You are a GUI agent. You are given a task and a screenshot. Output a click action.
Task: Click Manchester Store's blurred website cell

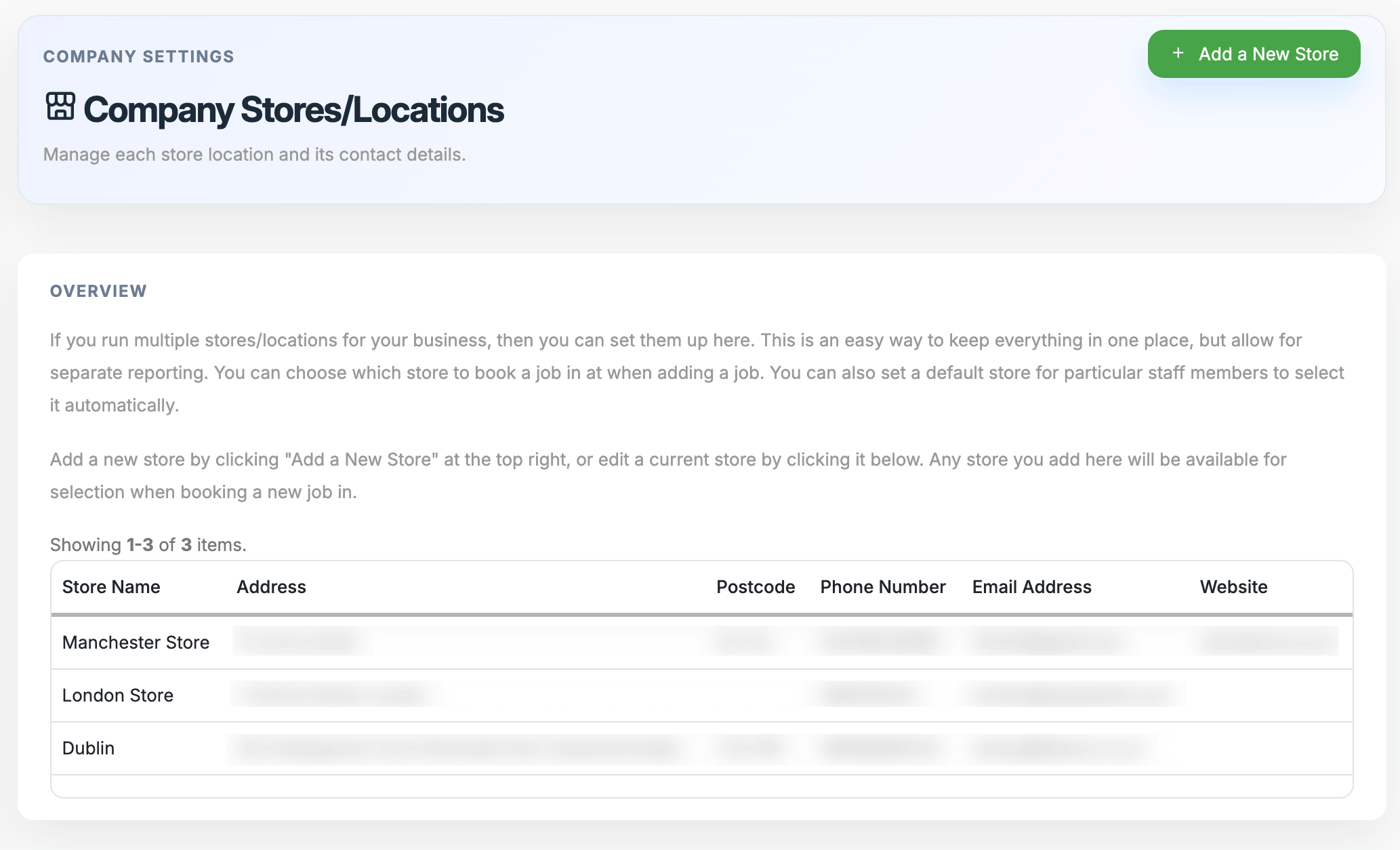pyautogui.click(x=1267, y=641)
